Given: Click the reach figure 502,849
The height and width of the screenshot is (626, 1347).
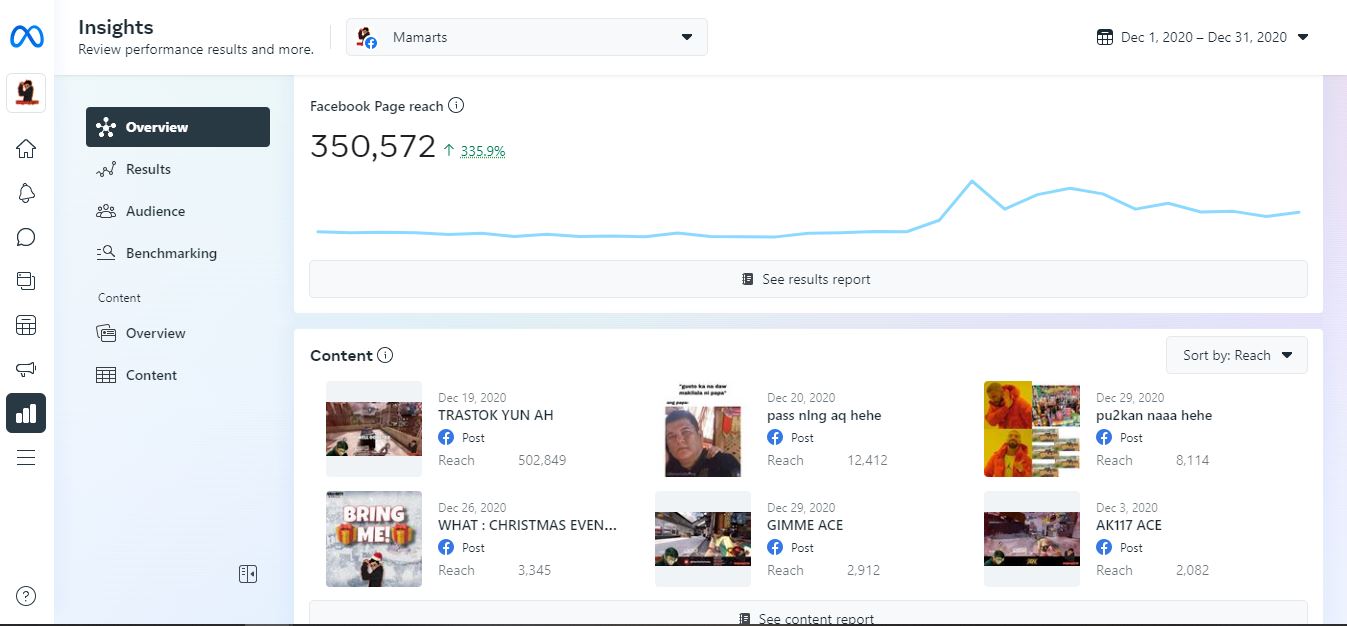Looking at the screenshot, I should point(542,460).
